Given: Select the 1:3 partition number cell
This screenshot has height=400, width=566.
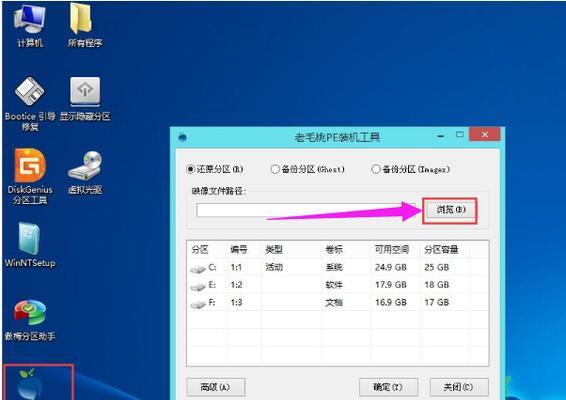Looking at the screenshot, I should 236,302.
